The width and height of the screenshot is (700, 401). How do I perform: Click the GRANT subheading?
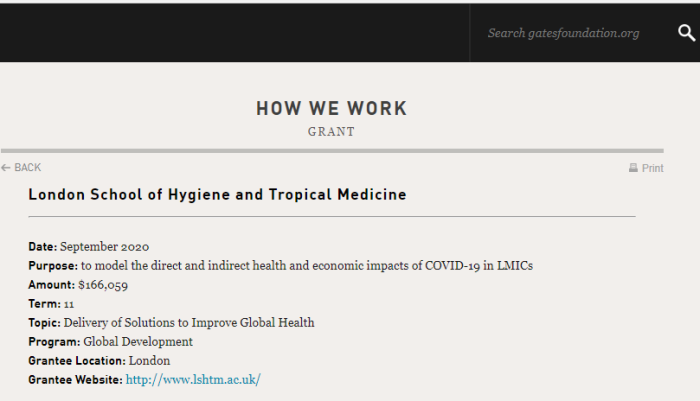click(331, 132)
